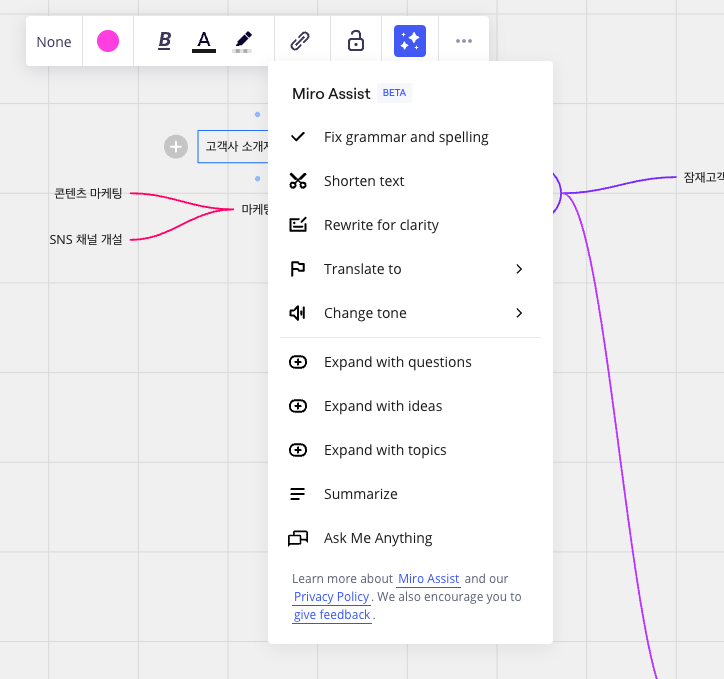Image resolution: width=724 pixels, height=679 pixels.
Task: Open the text color picker
Action: click(x=204, y=41)
